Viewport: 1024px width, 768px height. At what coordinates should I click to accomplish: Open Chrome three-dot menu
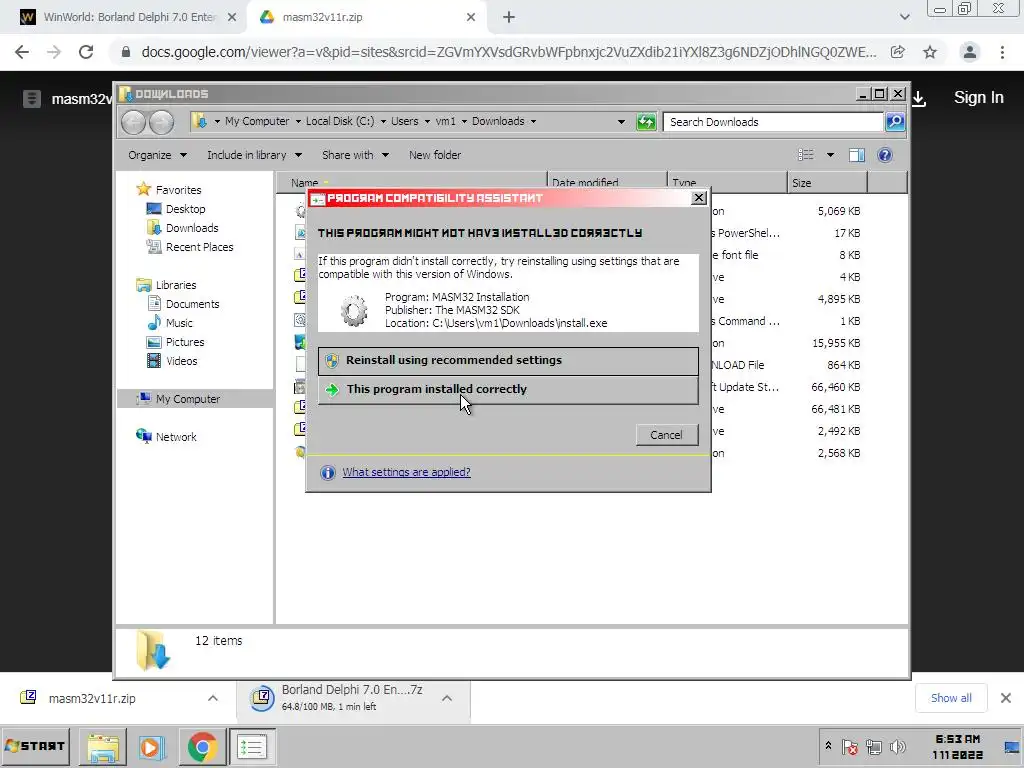tap(1002, 52)
